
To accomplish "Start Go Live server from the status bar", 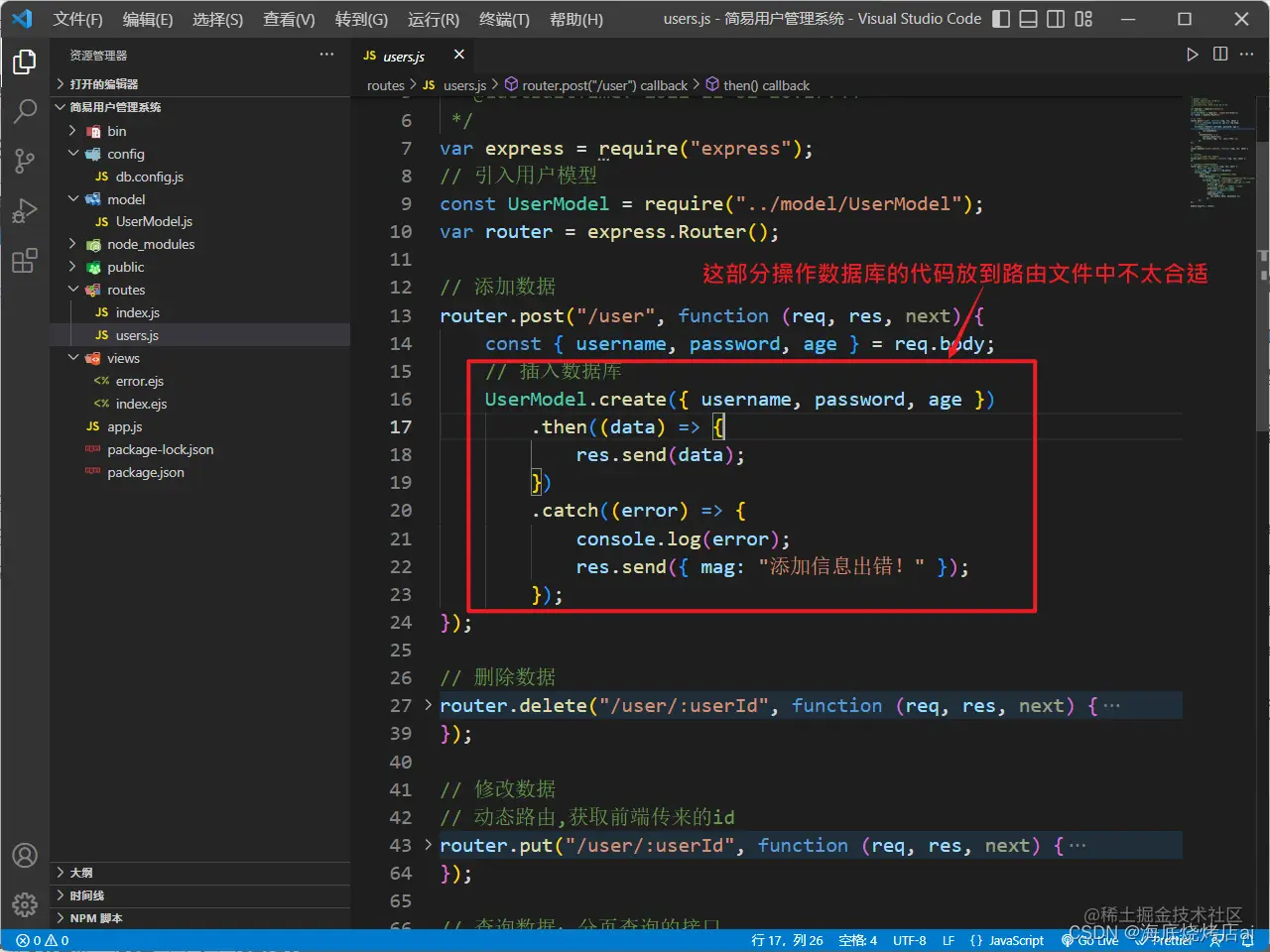I will pos(1088,940).
